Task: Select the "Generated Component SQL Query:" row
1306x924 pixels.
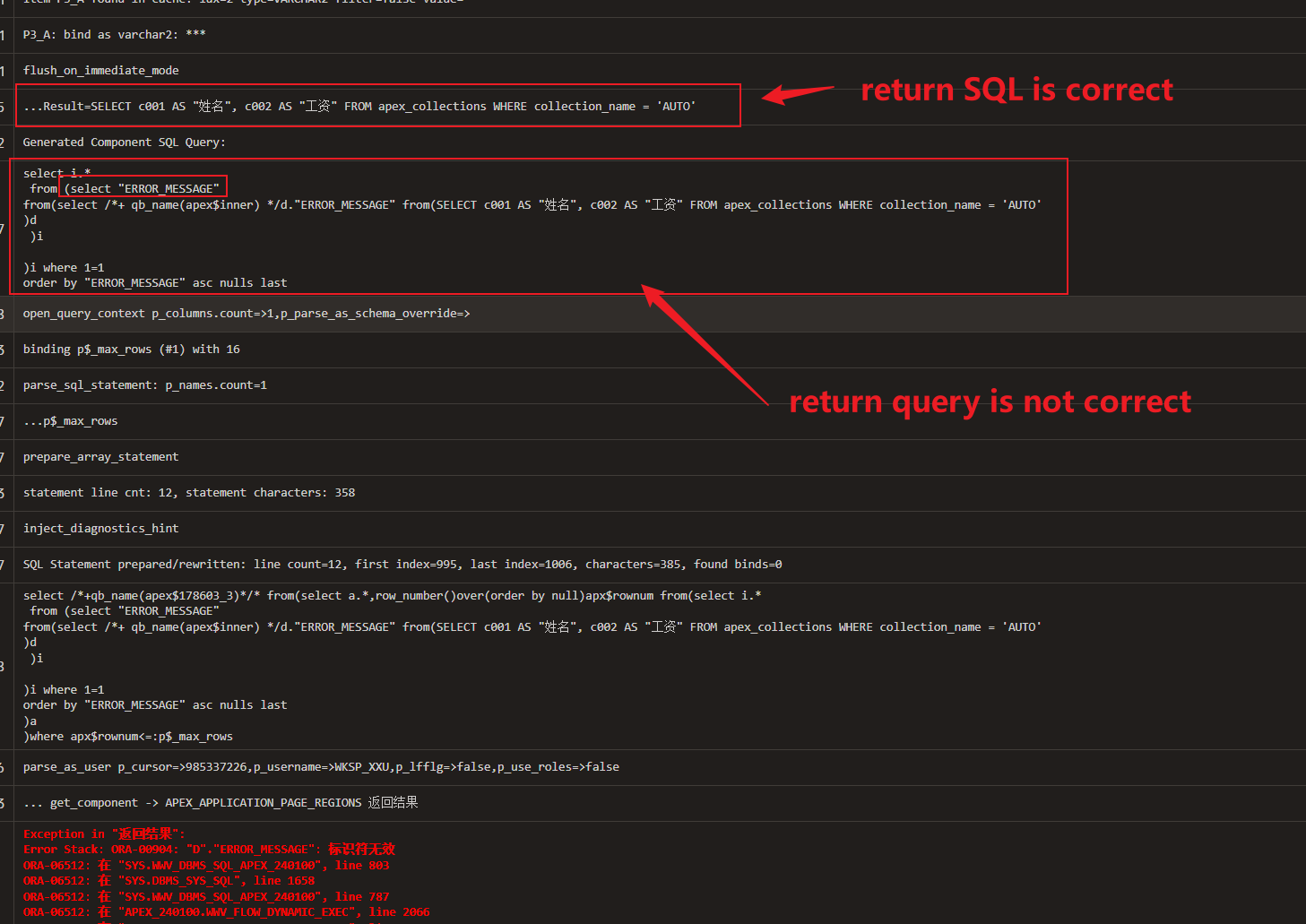Action: pos(124,142)
